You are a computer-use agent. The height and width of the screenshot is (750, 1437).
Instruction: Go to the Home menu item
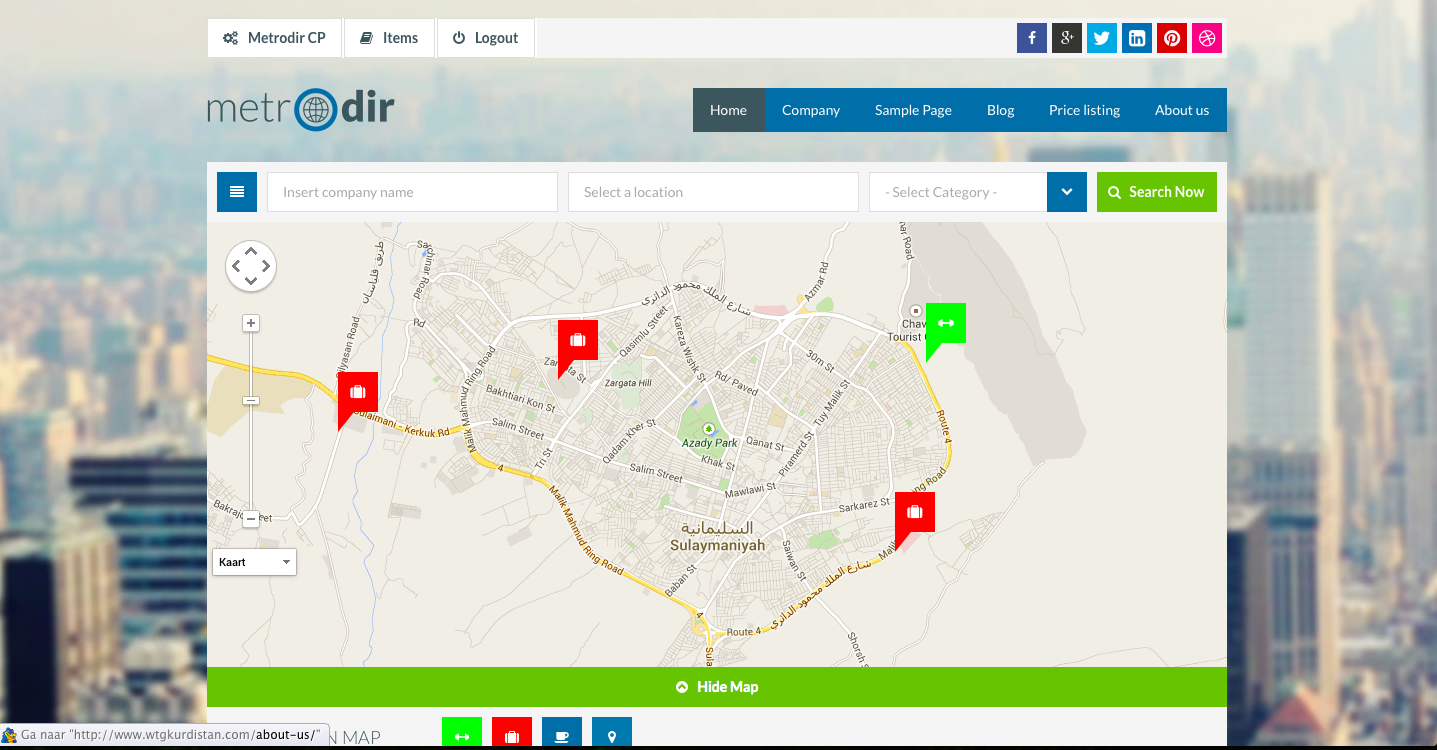728,110
